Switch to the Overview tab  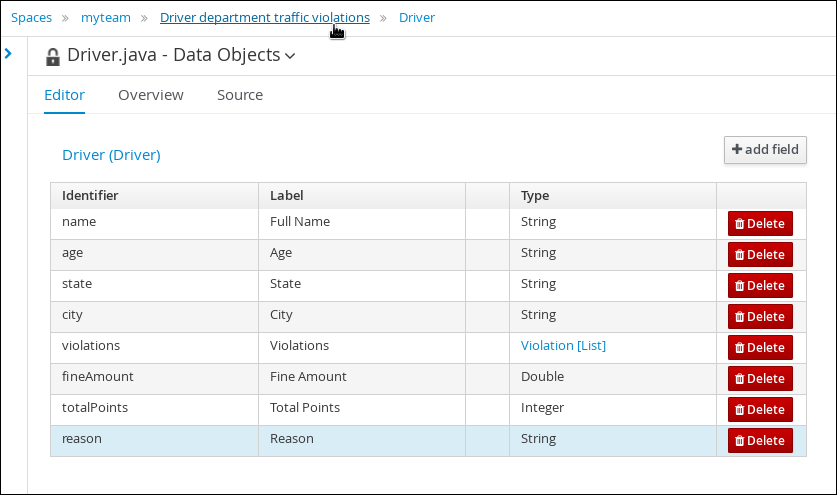(x=151, y=95)
